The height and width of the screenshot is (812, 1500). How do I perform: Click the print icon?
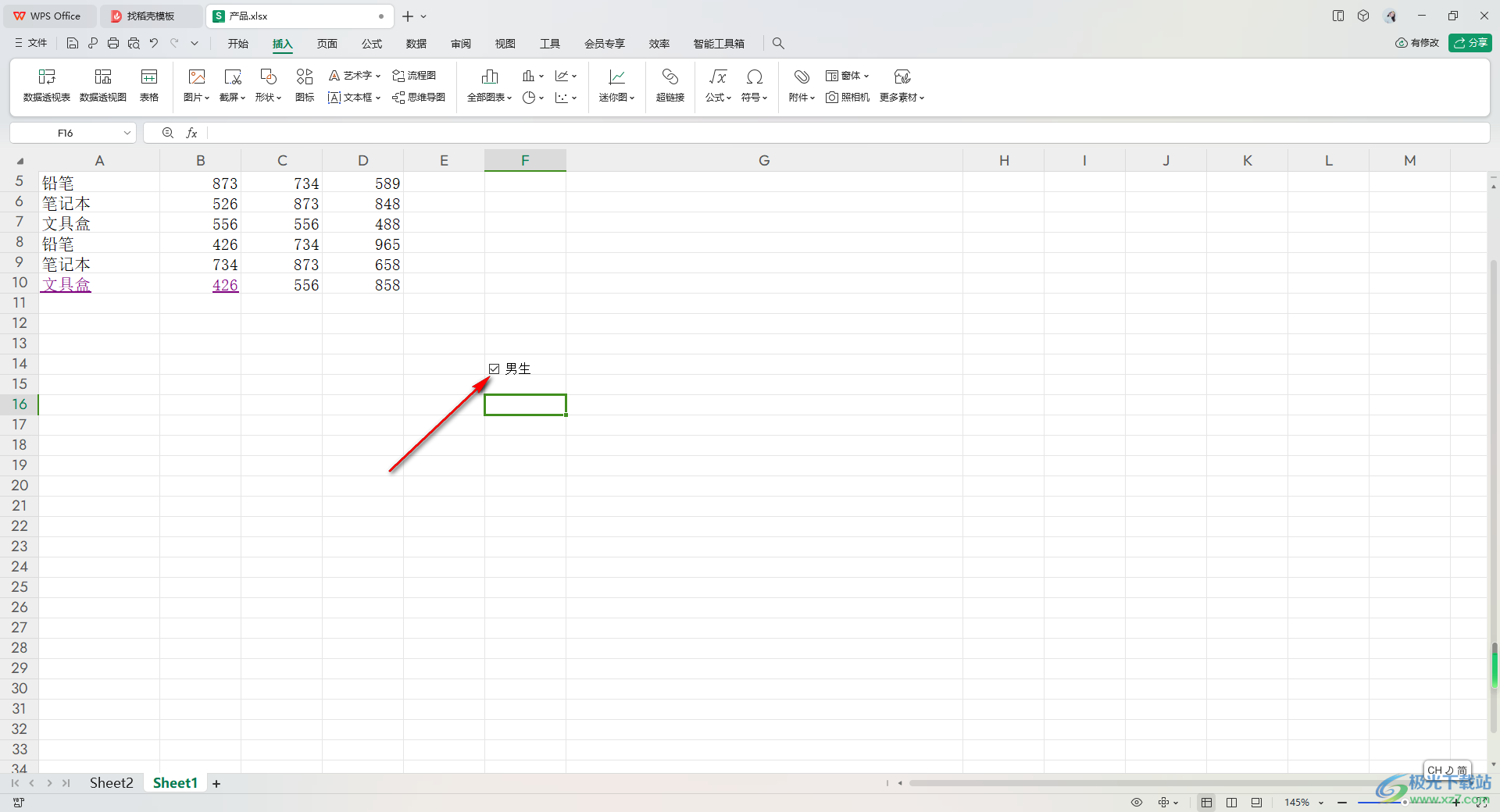click(113, 44)
